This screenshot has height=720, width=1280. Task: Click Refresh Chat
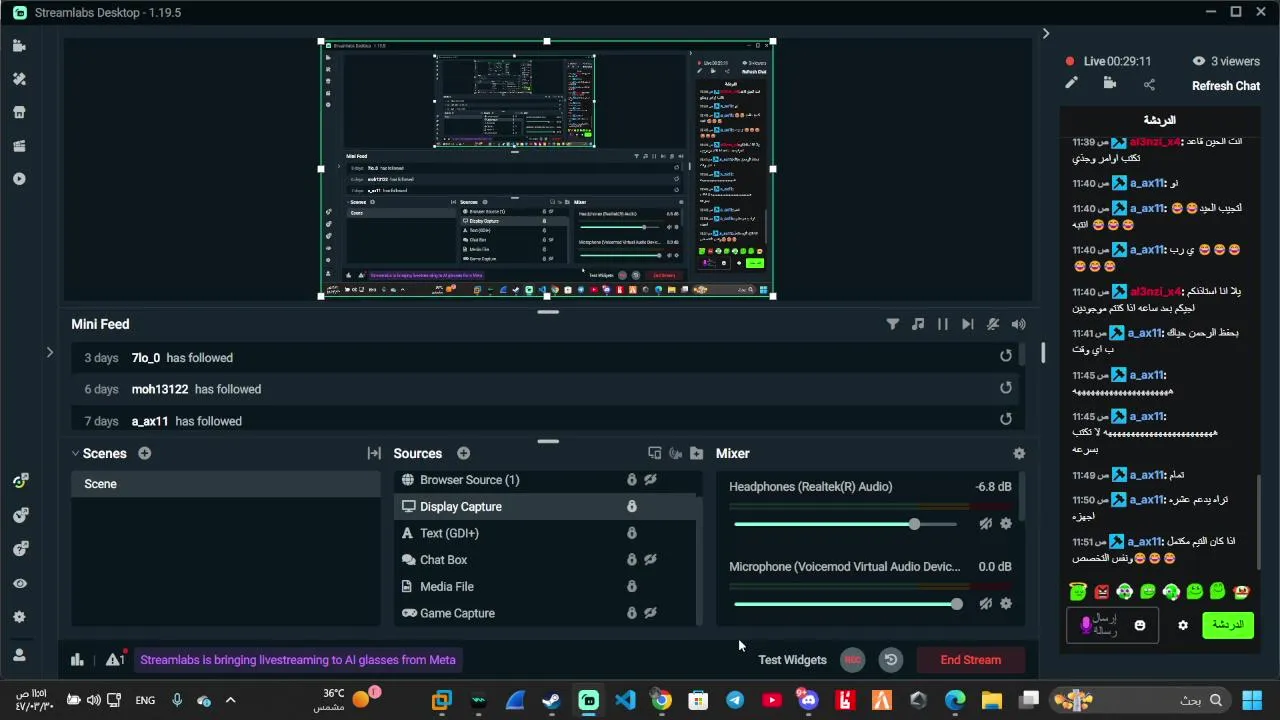point(1226,86)
